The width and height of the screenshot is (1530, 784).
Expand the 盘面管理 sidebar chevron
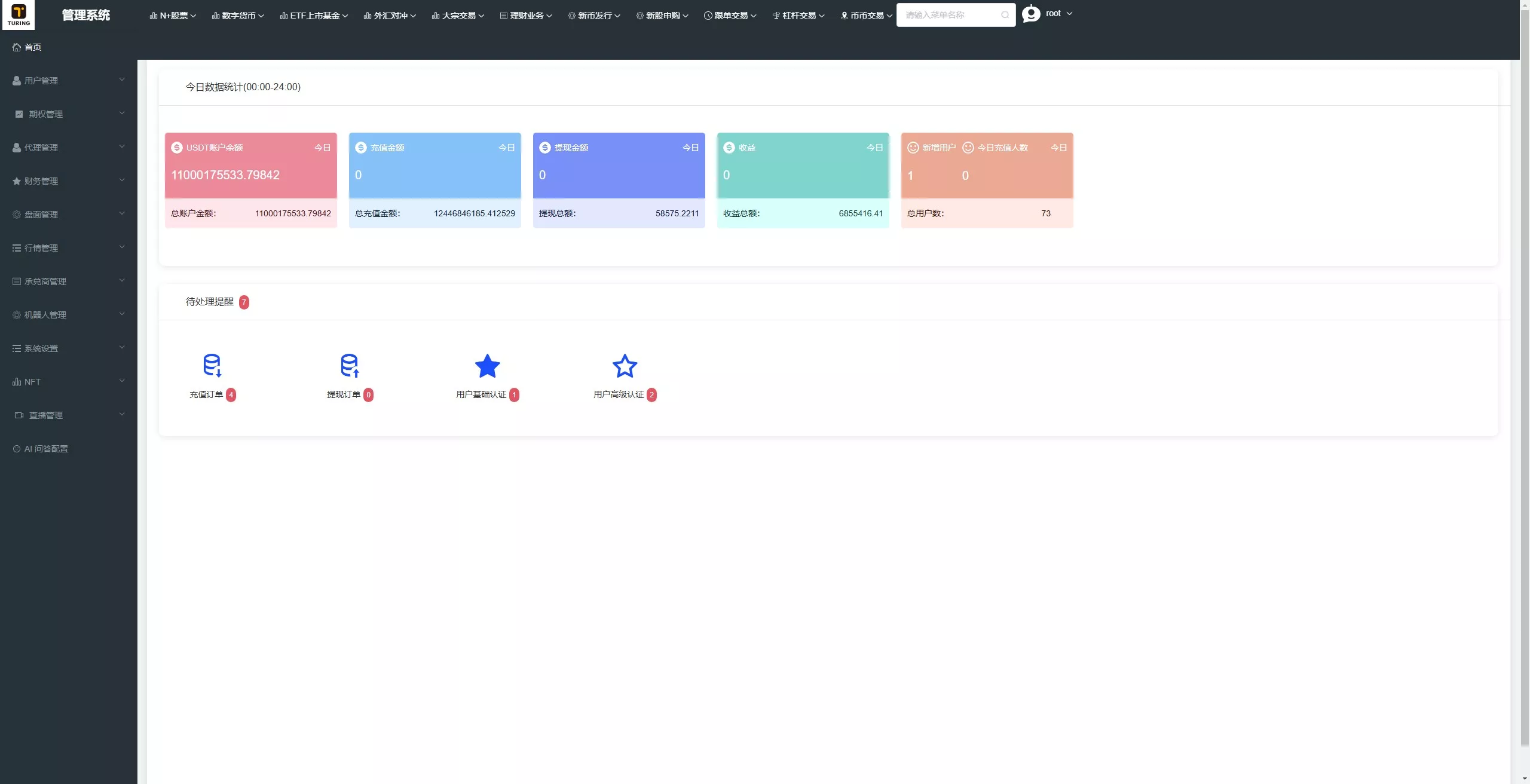(122, 213)
